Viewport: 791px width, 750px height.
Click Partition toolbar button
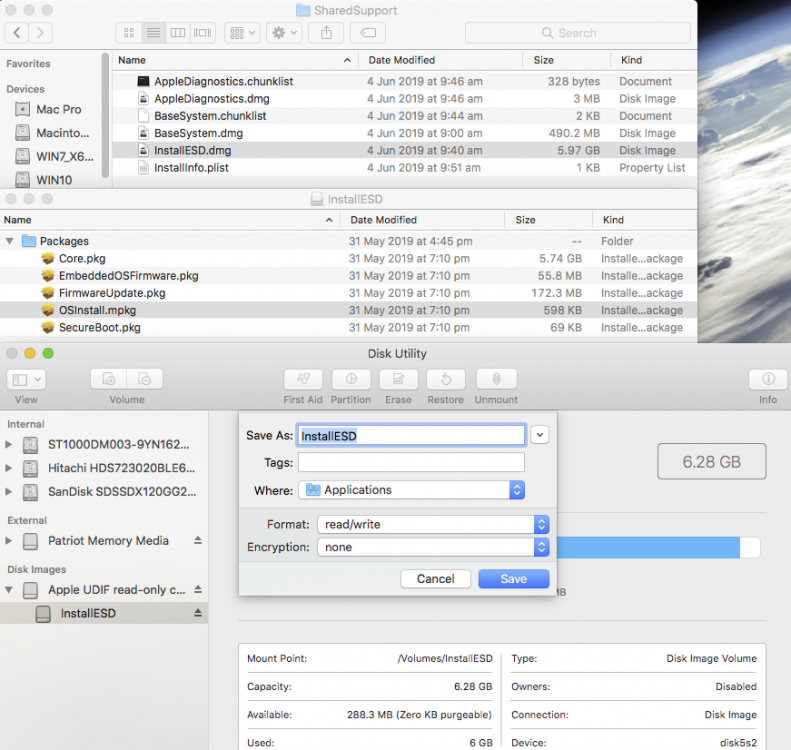click(351, 379)
